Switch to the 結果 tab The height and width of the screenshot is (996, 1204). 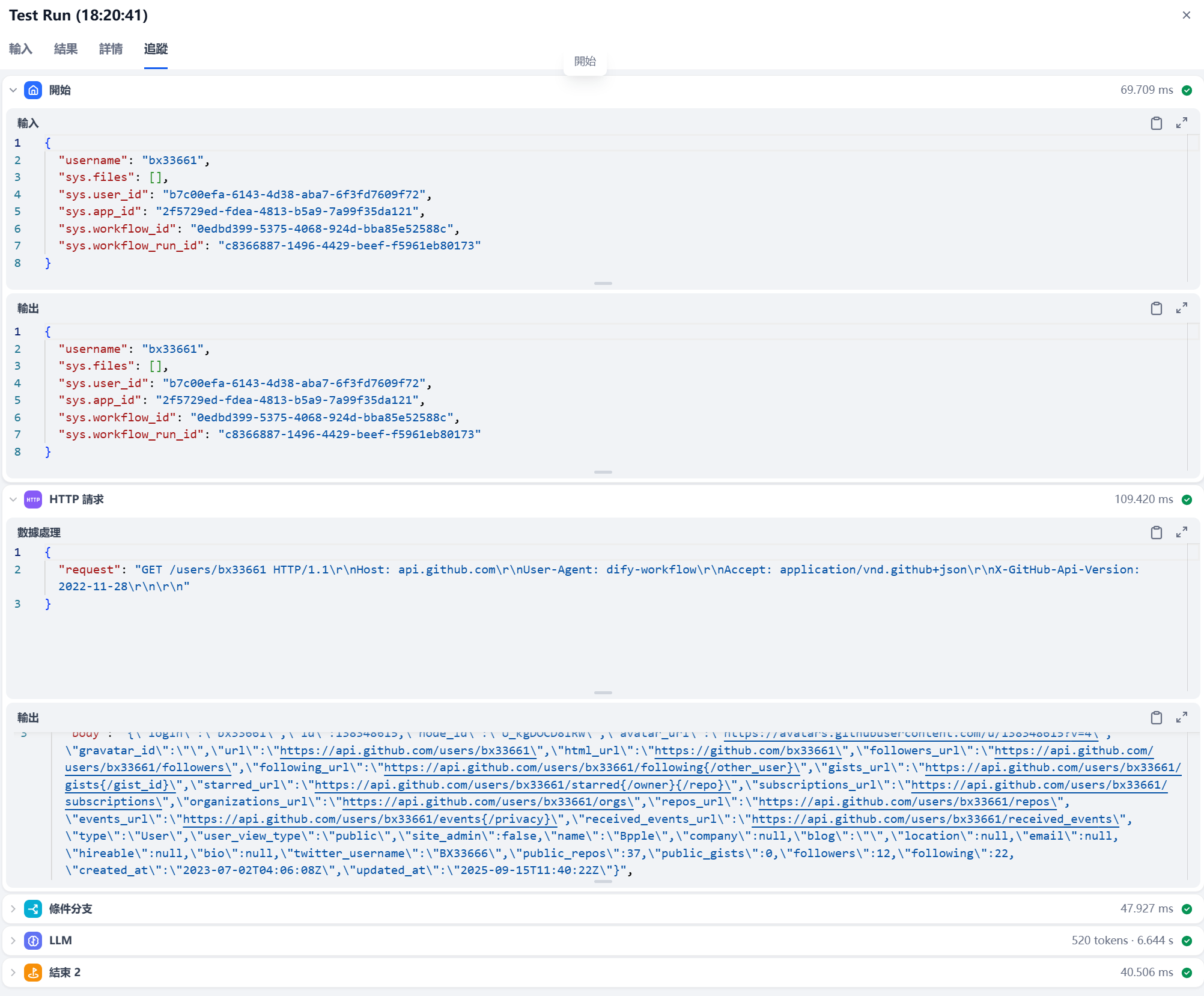pyautogui.click(x=65, y=49)
